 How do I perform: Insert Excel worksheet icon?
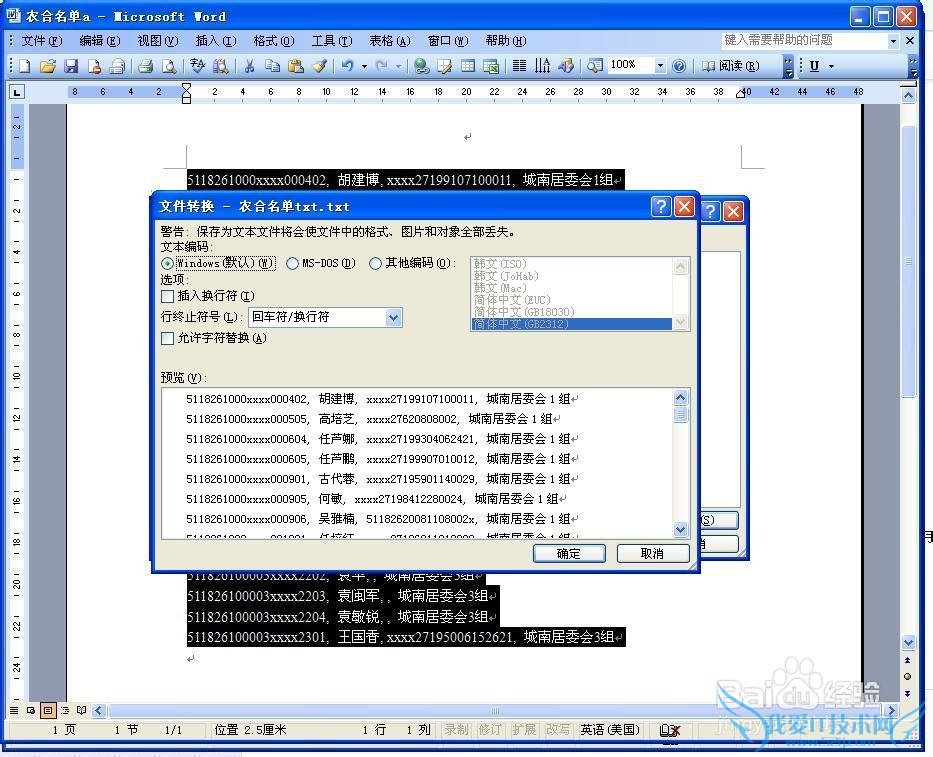coord(491,65)
